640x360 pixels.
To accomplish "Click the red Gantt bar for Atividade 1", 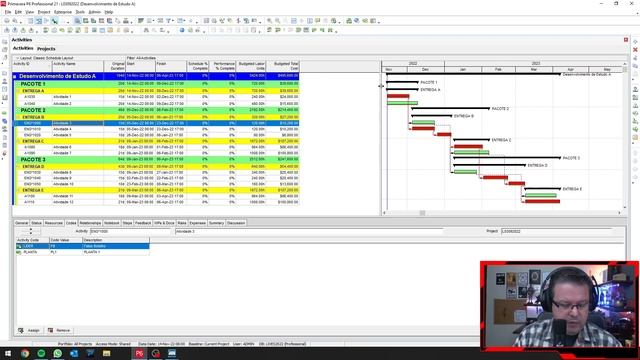I will click(x=398, y=96).
